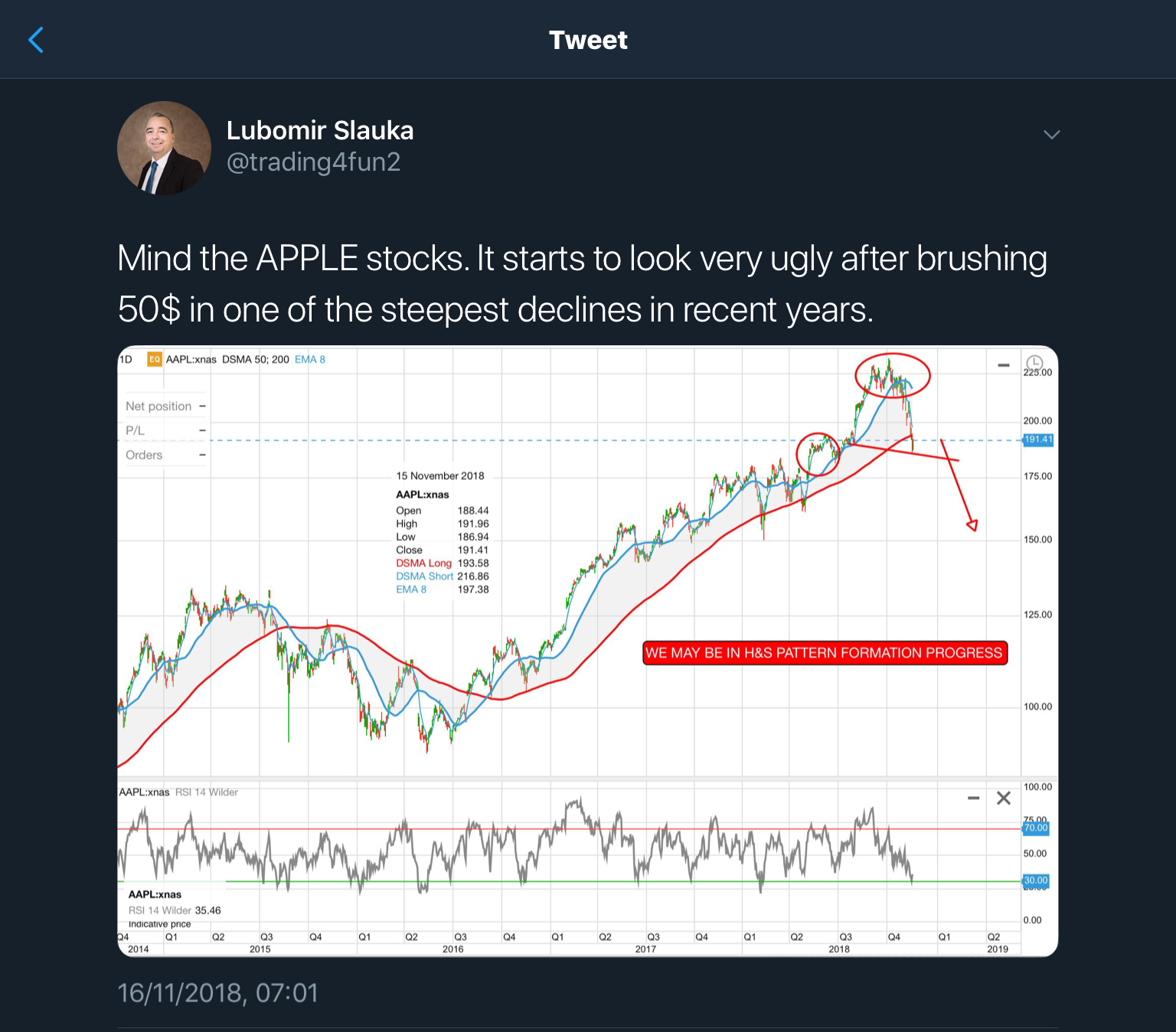Image resolution: width=1176 pixels, height=1032 pixels.
Task: Minimize the main price chart panel
Action: click(x=1004, y=365)
